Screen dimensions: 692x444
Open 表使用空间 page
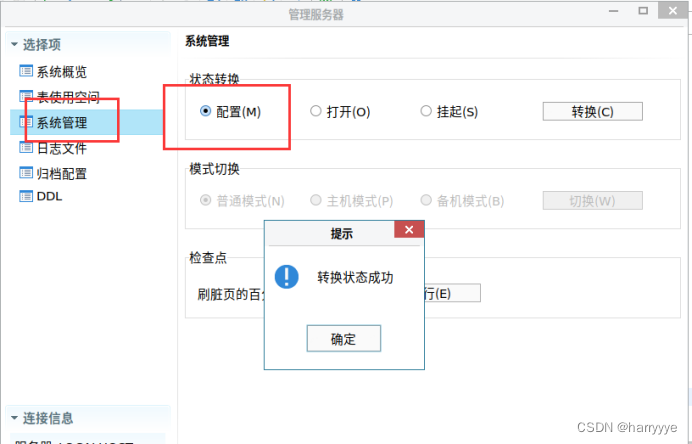68,97
